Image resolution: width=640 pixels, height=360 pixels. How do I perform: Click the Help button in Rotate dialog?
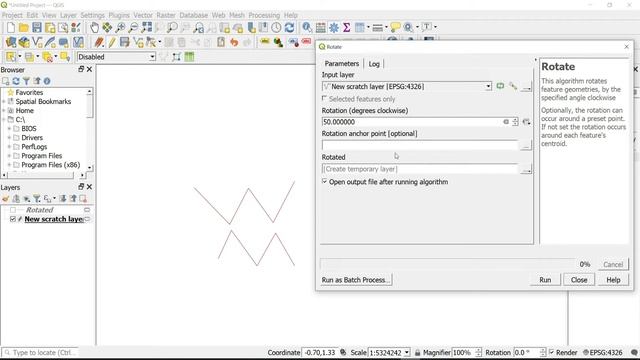click(x=613, y=280)
